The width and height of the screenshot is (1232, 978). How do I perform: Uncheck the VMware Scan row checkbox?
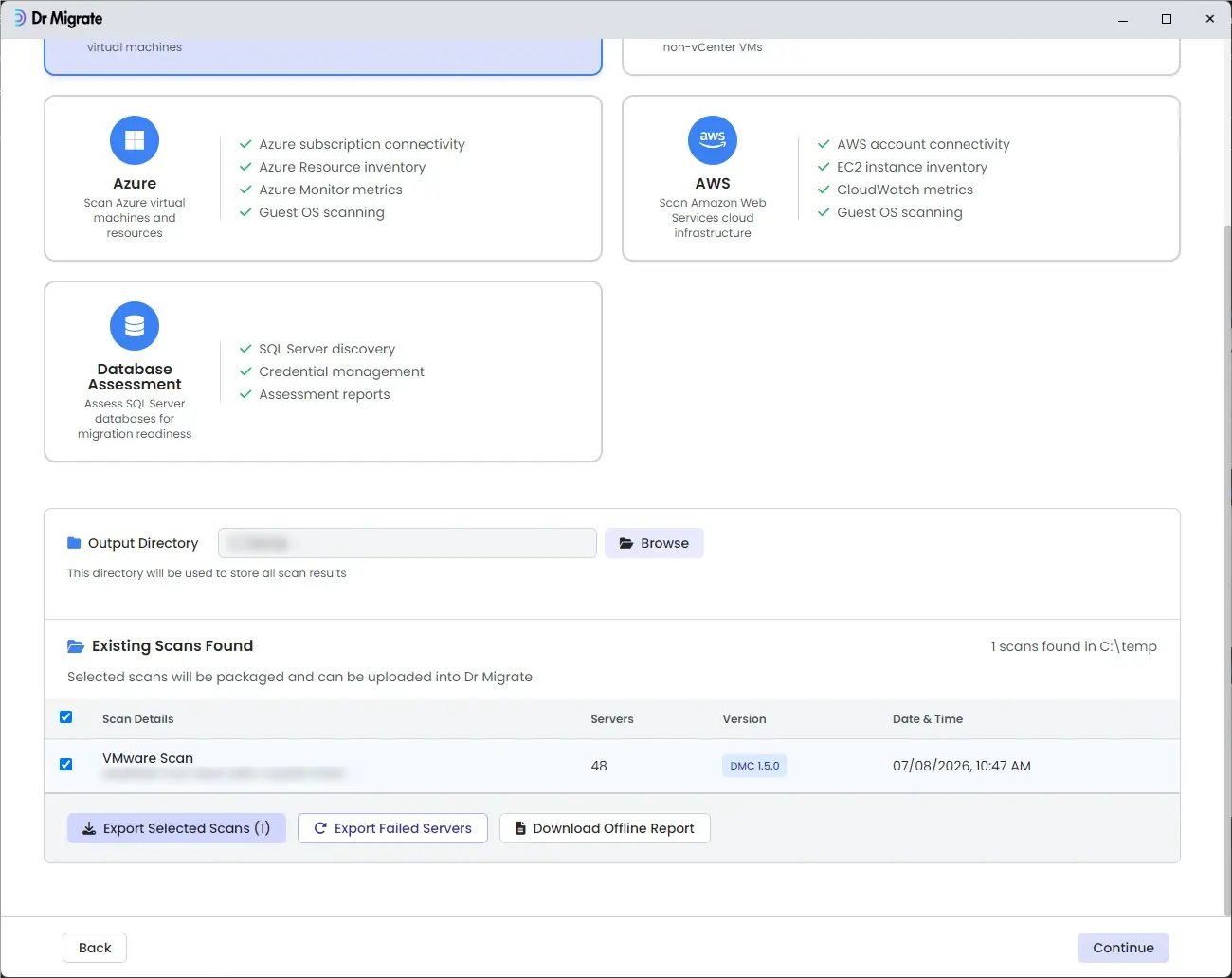pos(66,765)
